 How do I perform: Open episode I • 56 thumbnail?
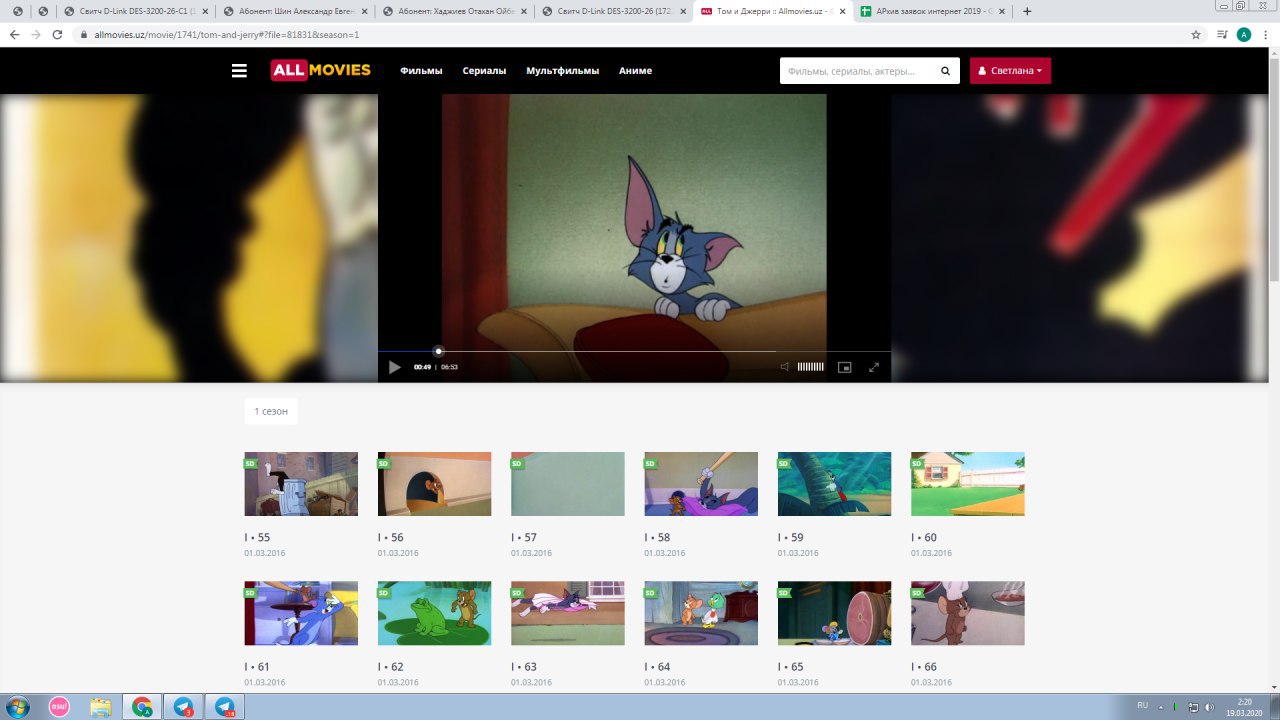(434, 484)
